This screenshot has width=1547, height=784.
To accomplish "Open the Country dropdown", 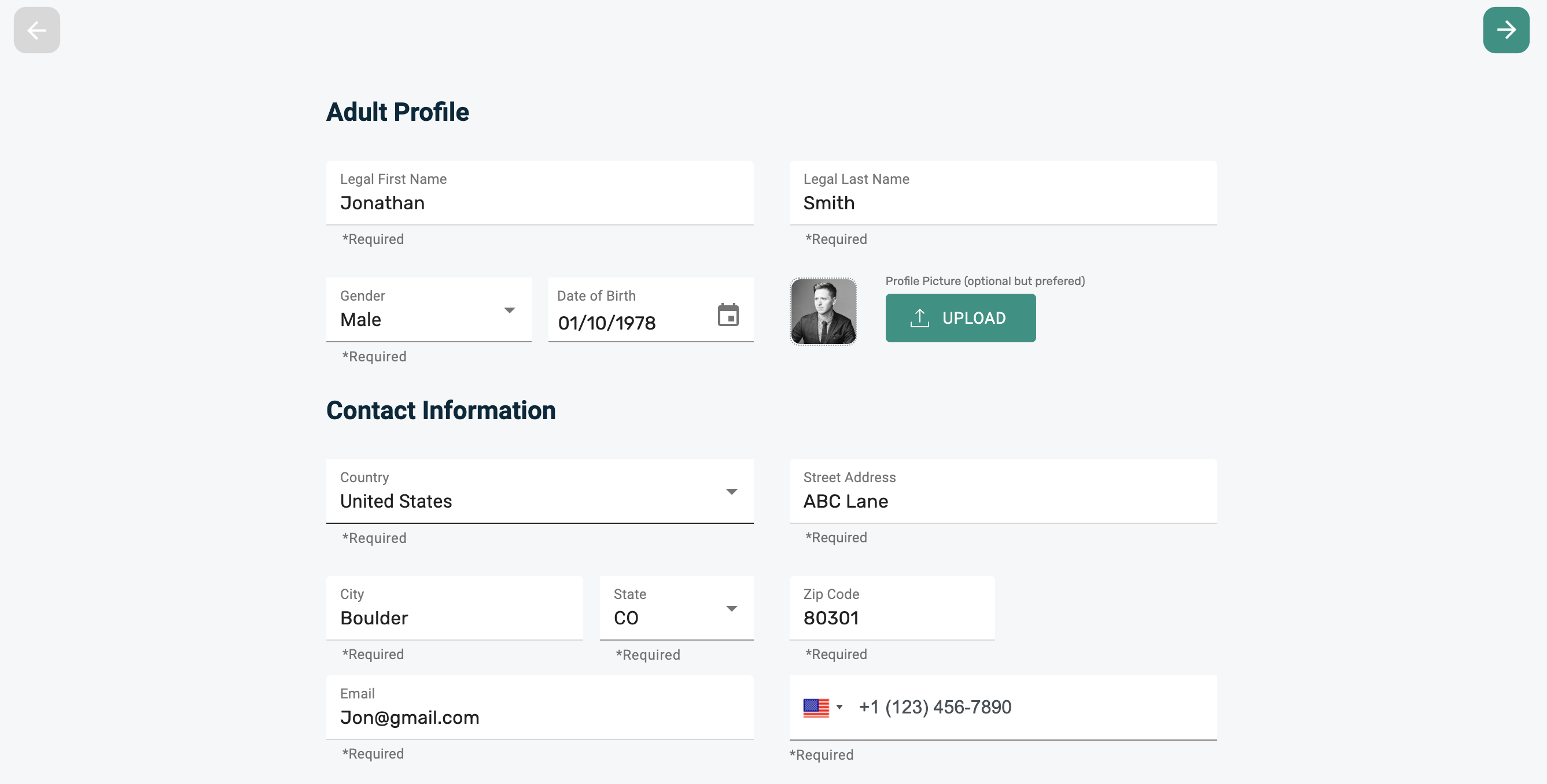I will (731, 492).
